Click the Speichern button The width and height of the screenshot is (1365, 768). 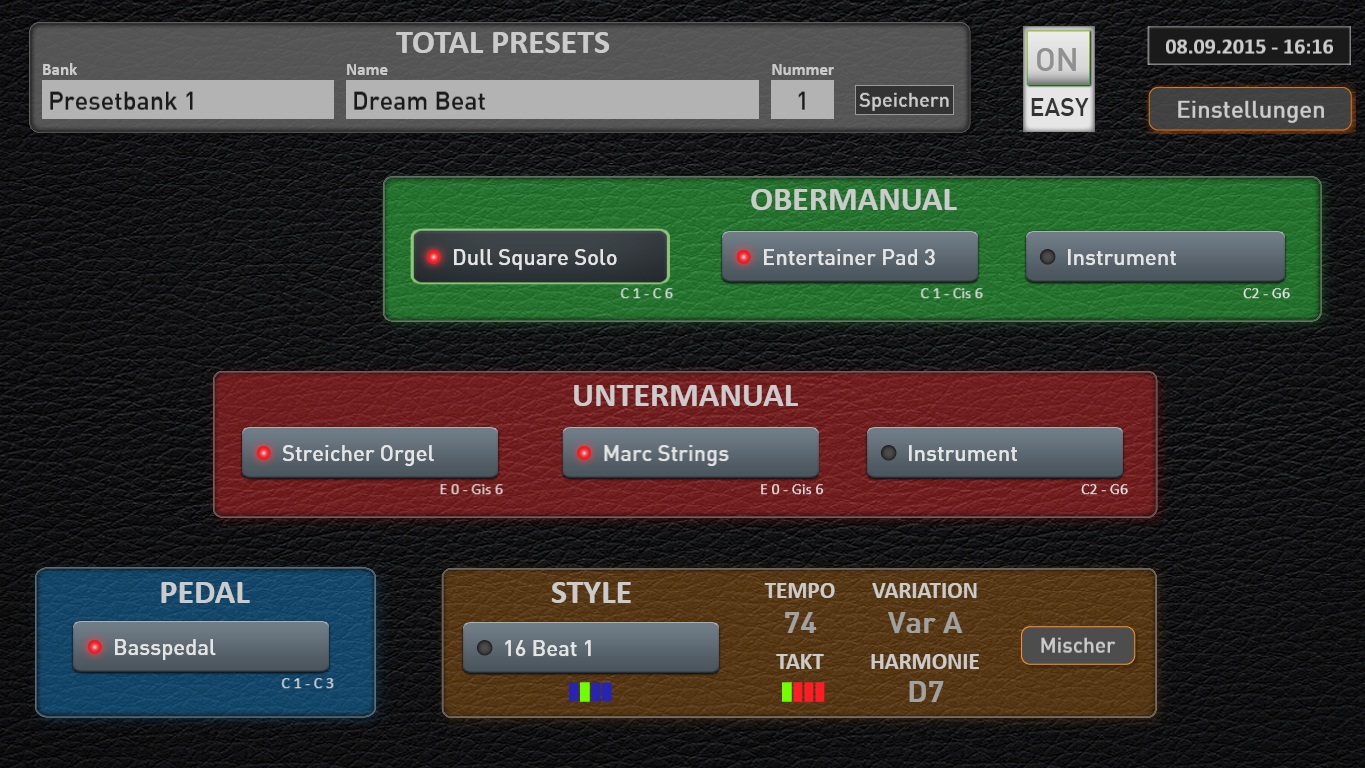903,100
